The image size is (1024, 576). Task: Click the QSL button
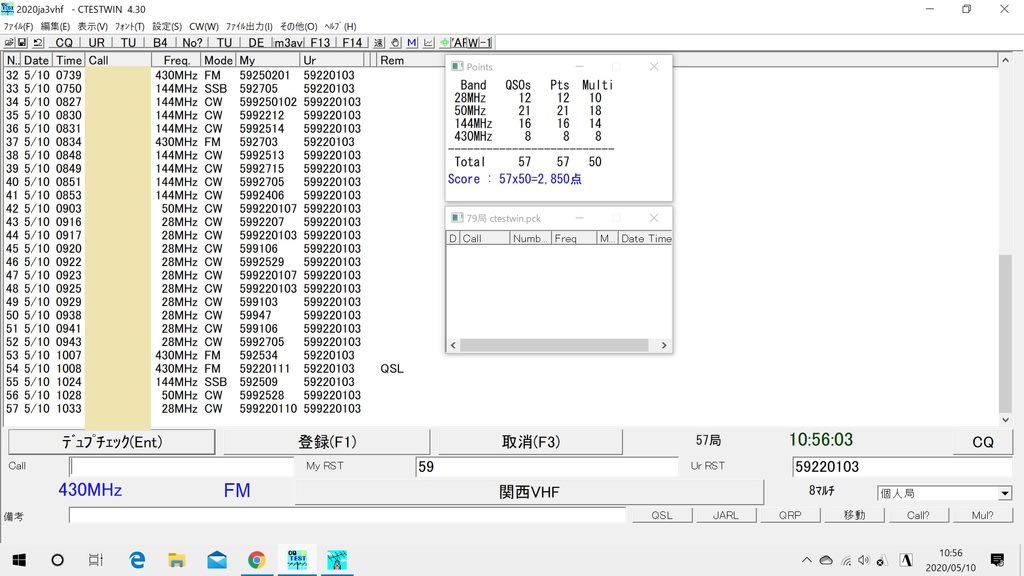point(662,515)
